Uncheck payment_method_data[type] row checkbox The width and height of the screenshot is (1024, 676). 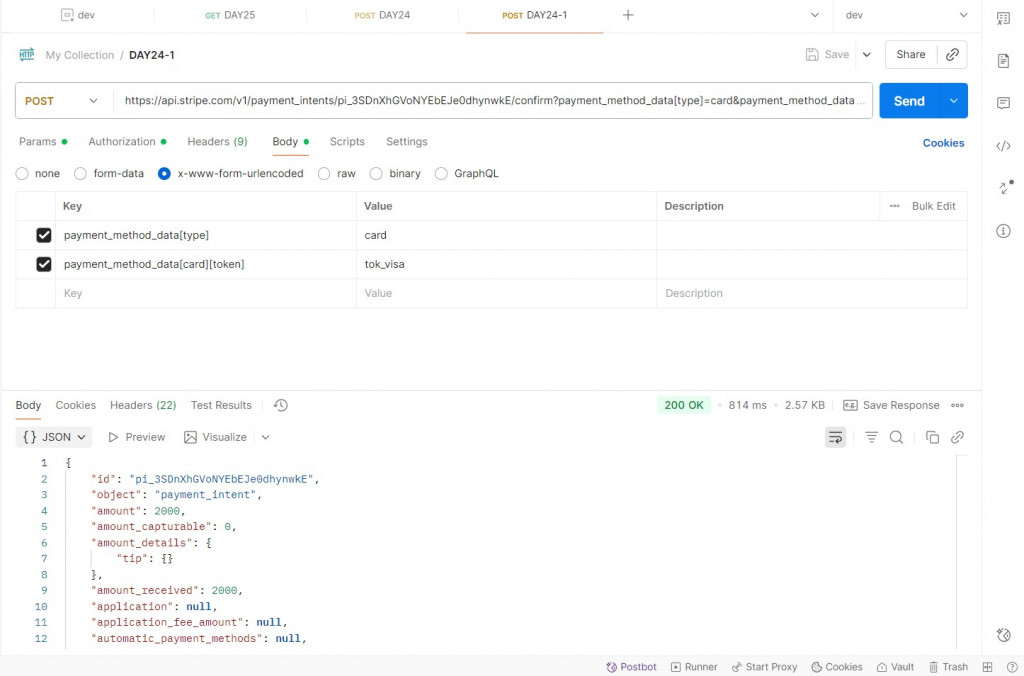44,235
